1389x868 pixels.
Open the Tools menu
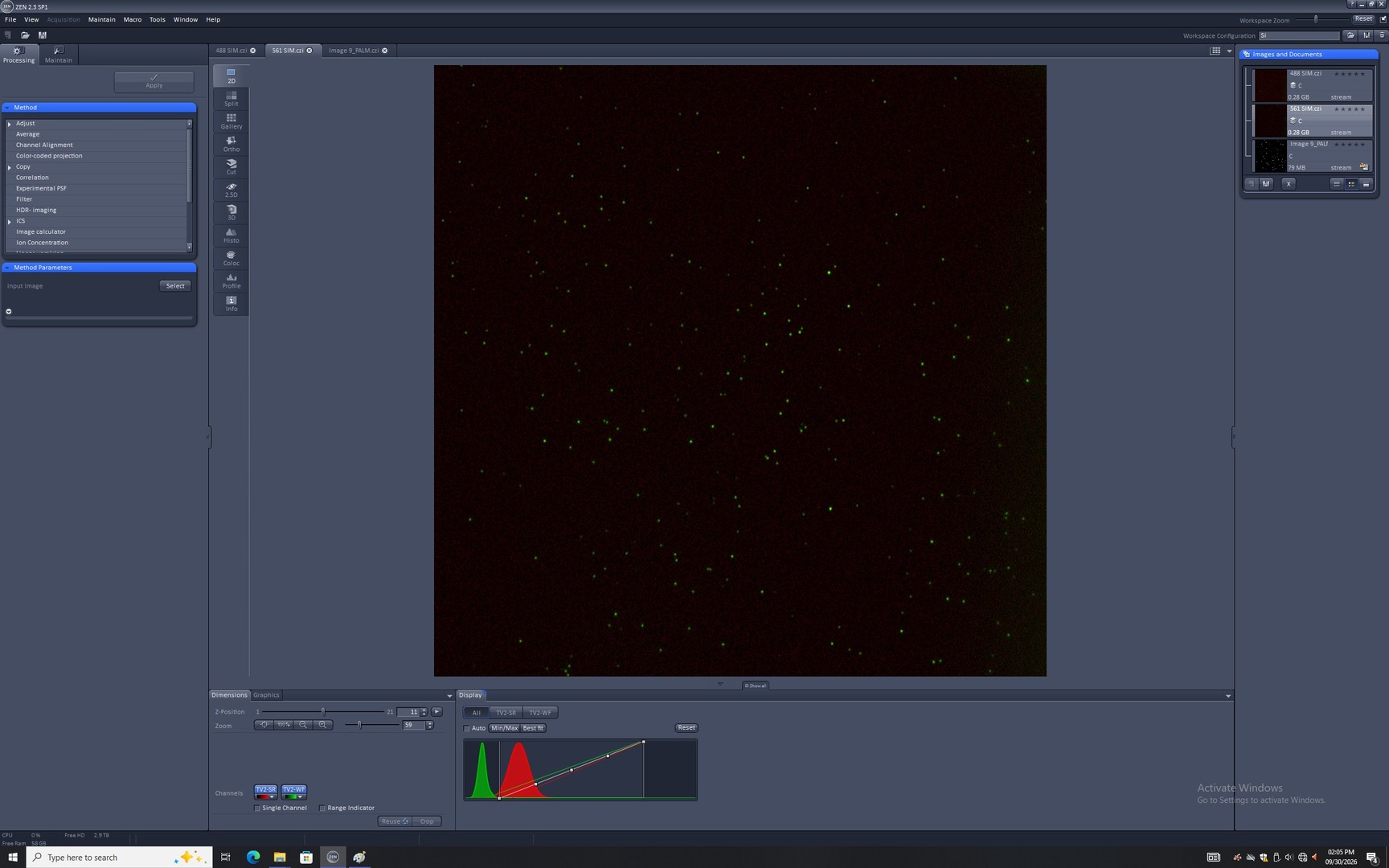coord(158,19)
